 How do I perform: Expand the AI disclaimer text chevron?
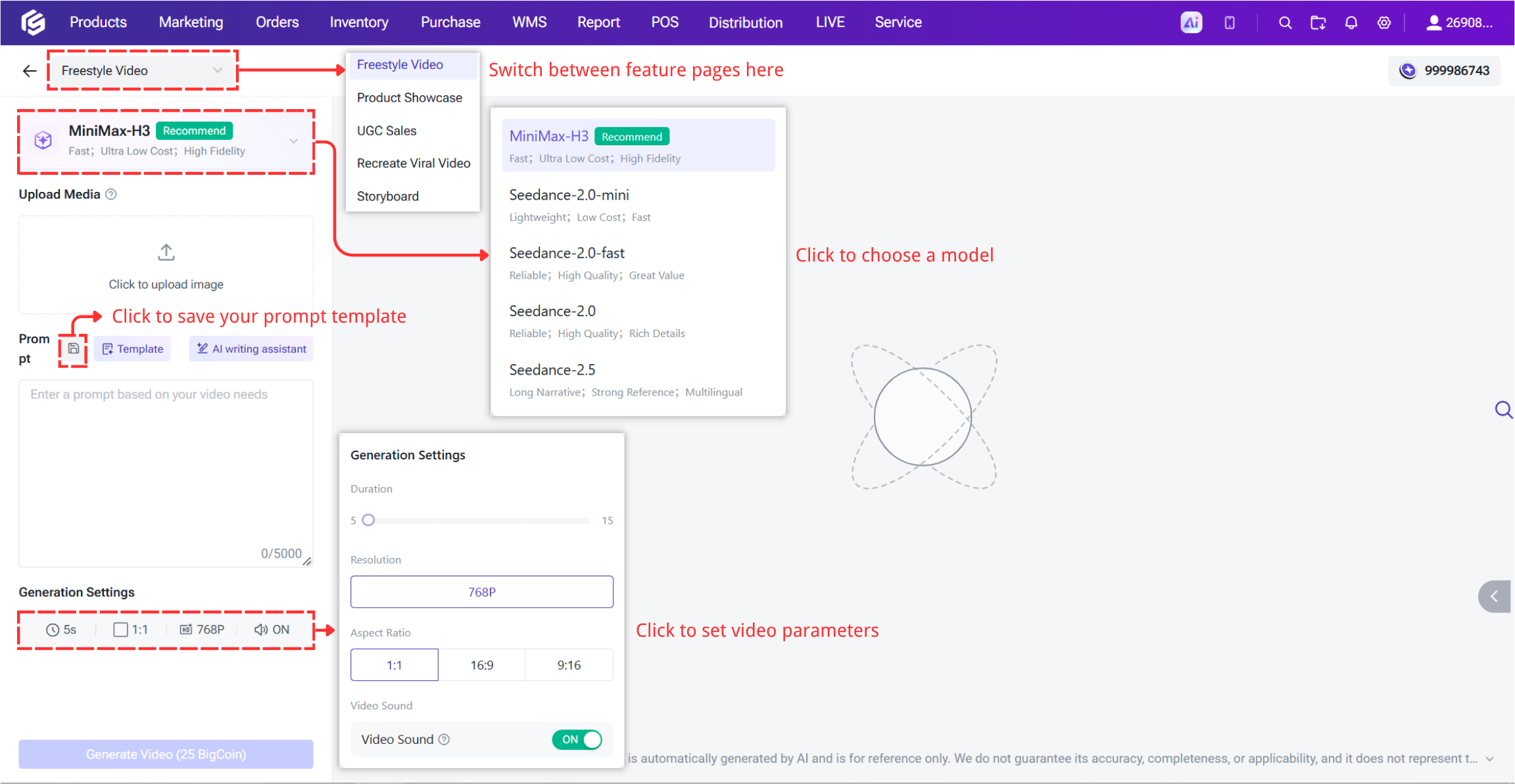point(1490,759)
